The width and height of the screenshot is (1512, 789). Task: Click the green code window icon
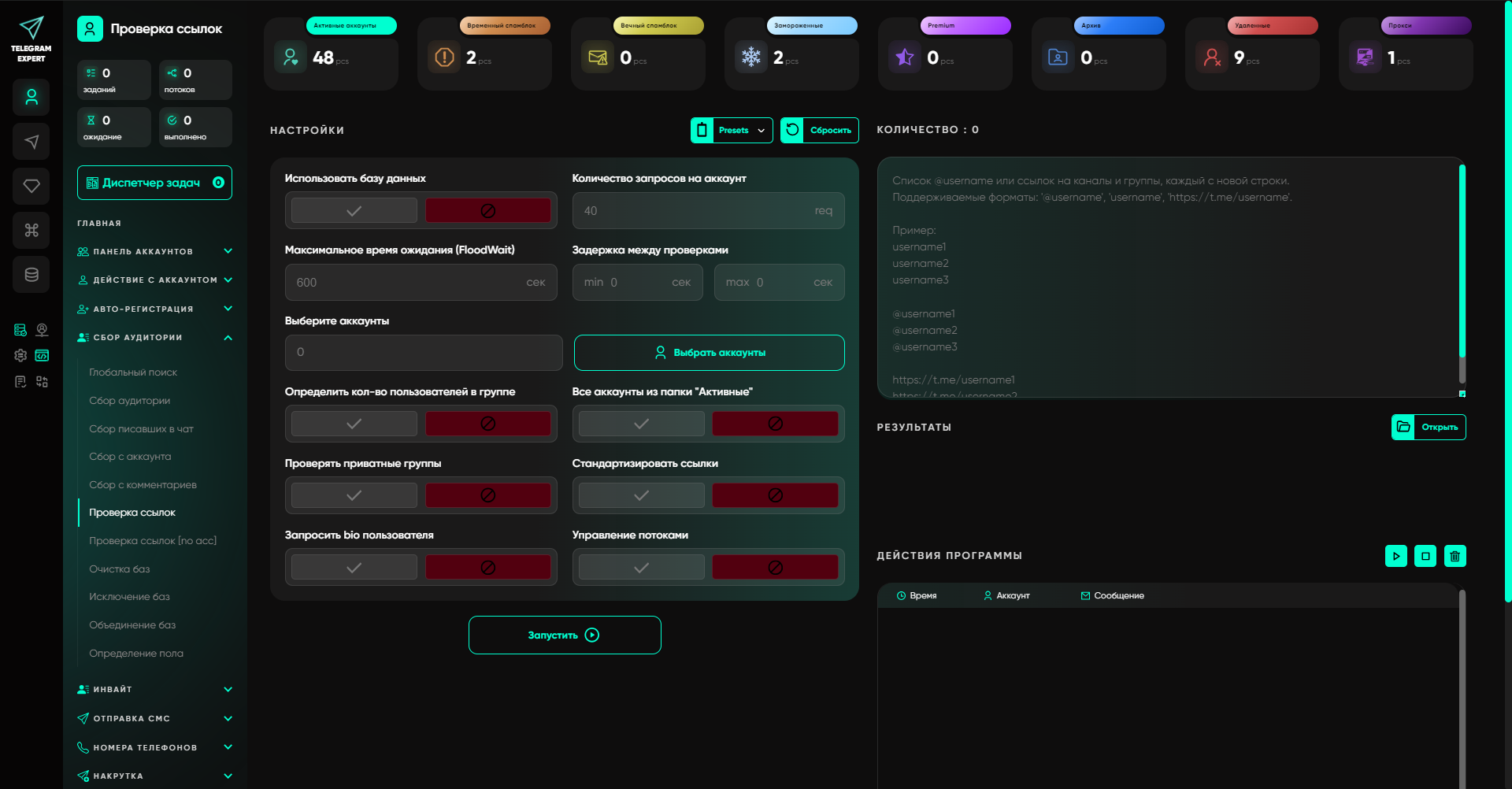point(42,356)
